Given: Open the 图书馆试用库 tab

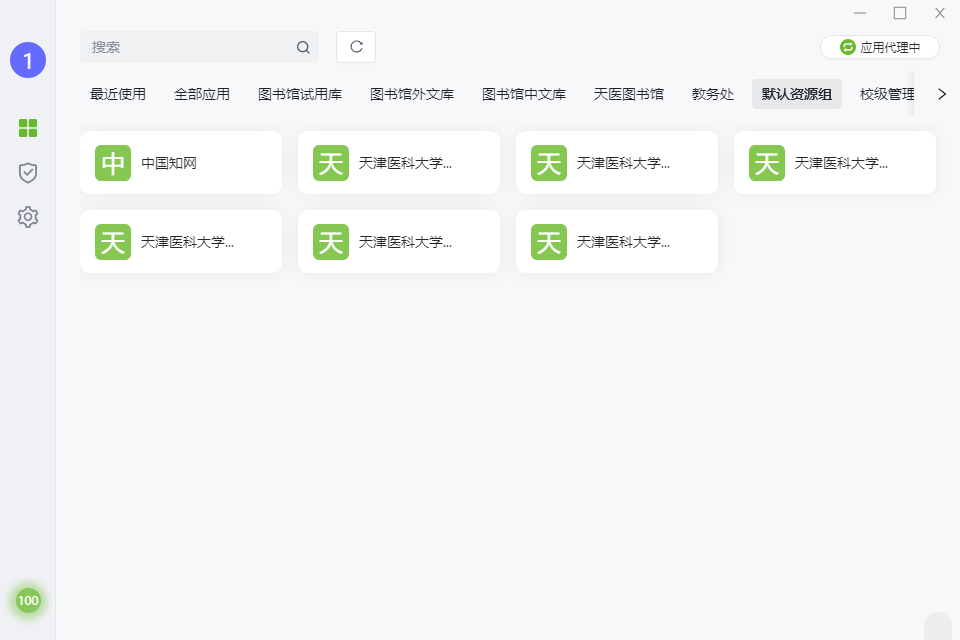Looking at the screenshot, I should click(299, 94).
